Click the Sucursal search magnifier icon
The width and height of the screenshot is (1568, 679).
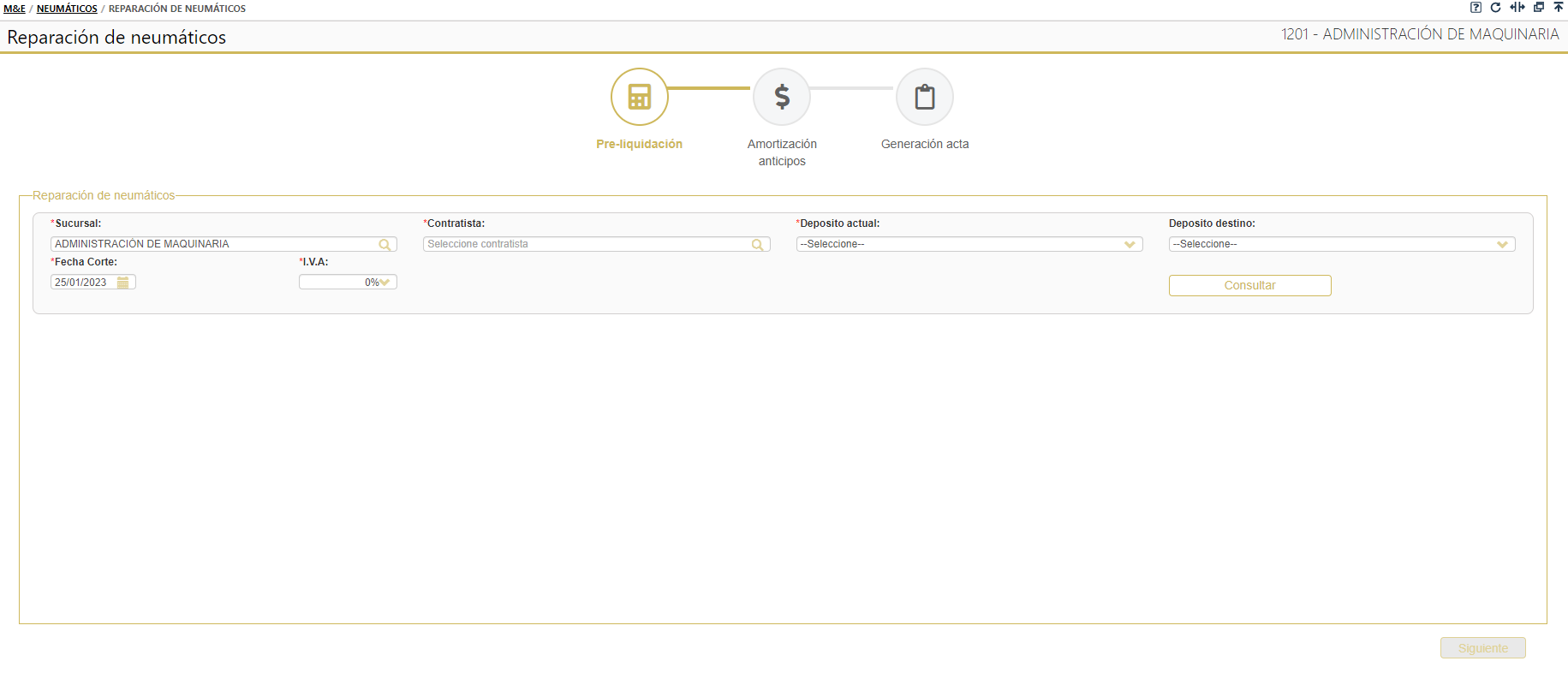click(385, 245)
